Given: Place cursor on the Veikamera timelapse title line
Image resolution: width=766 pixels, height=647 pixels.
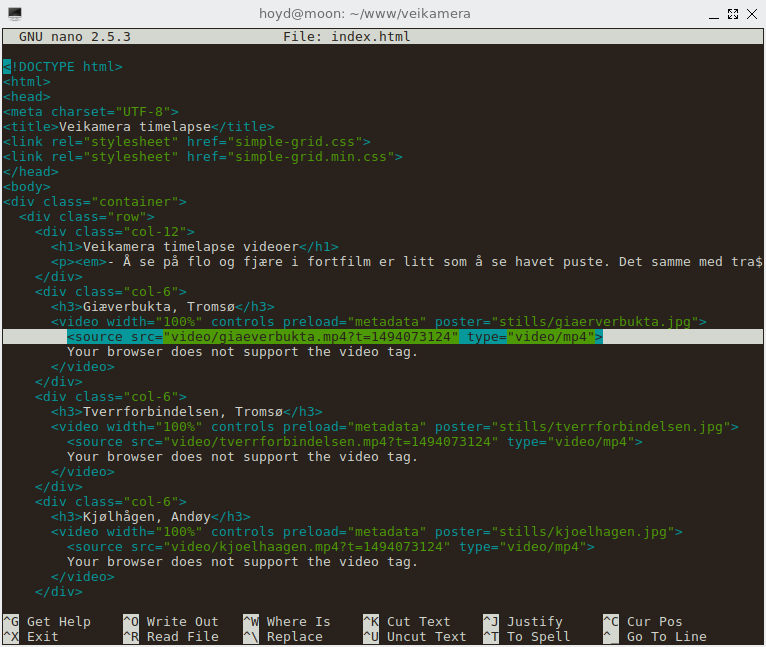Looking at the screenshot, I should (x=138, y=127).
